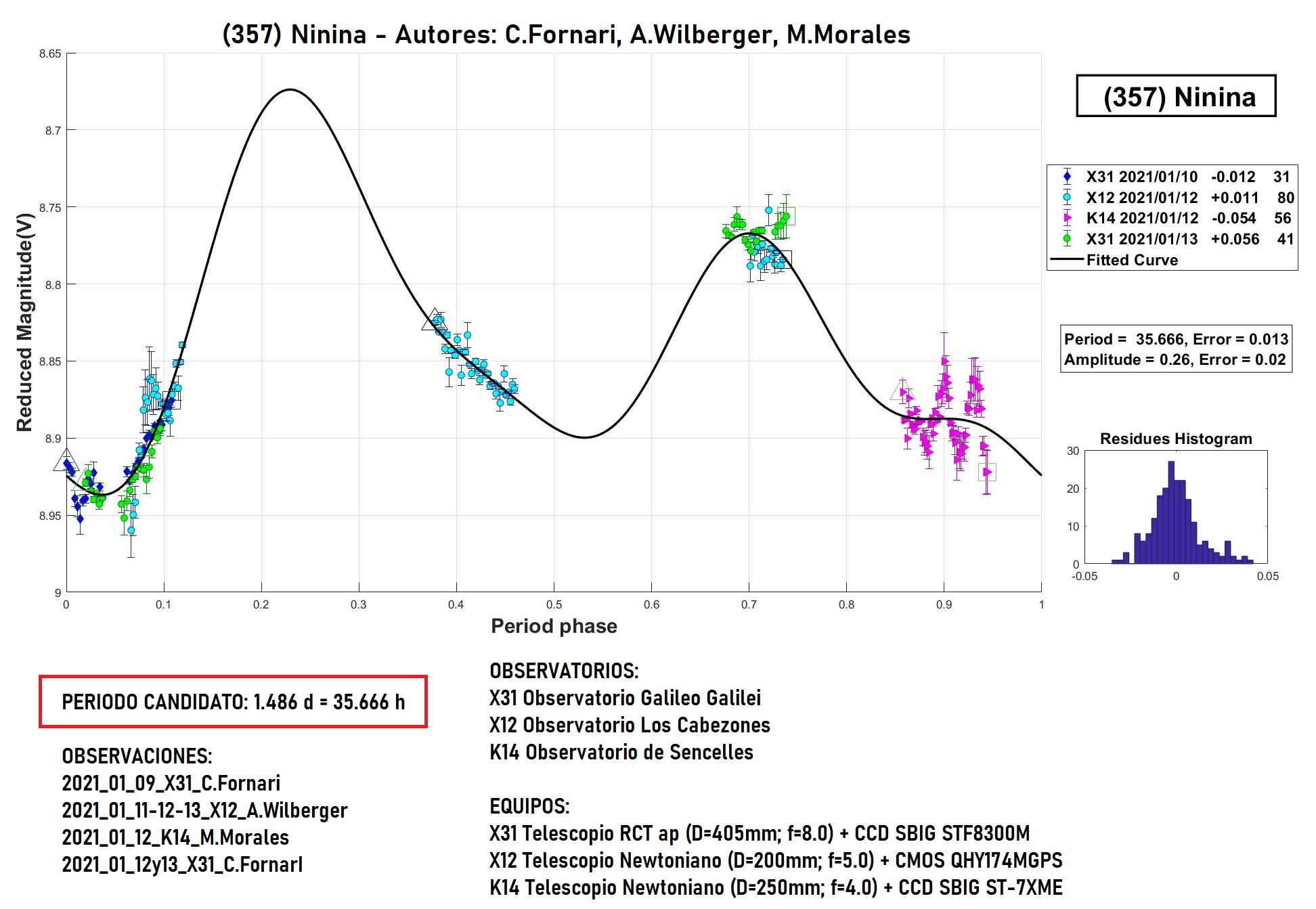
Task: Click the tallest bar in the residues histogram
Action: (1171, 512)
